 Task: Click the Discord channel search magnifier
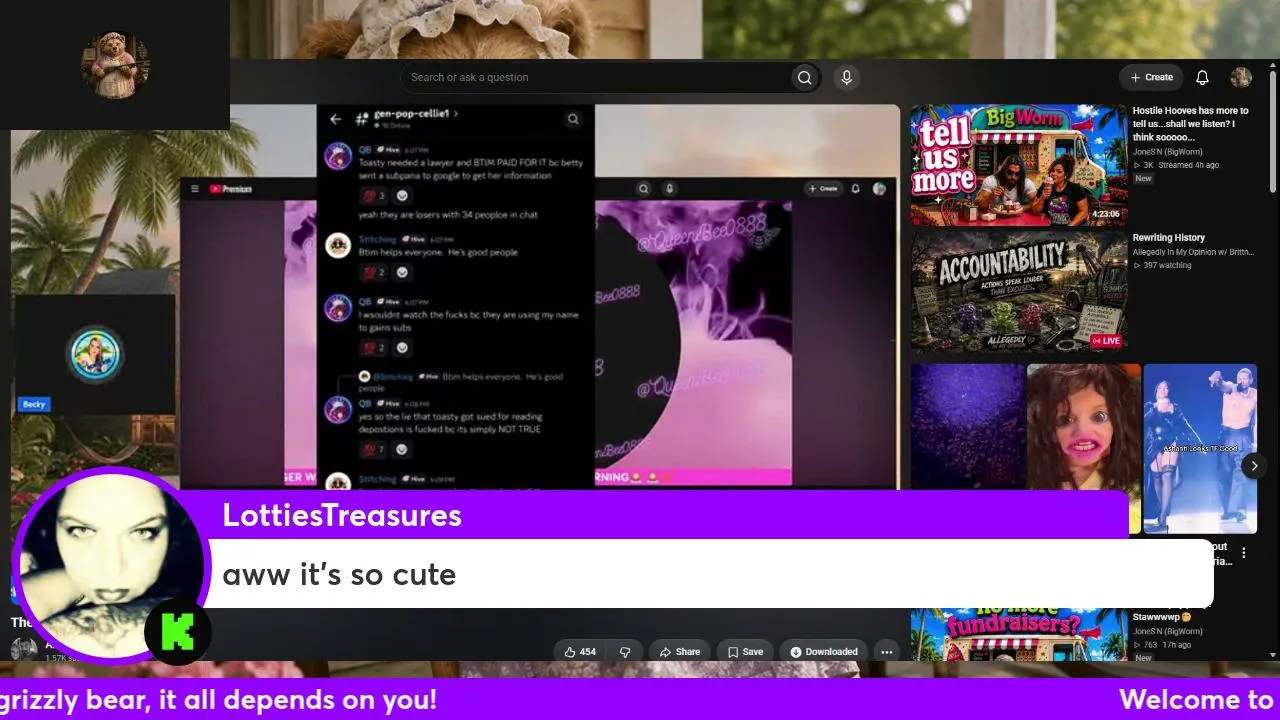click(x=573, y=119)
